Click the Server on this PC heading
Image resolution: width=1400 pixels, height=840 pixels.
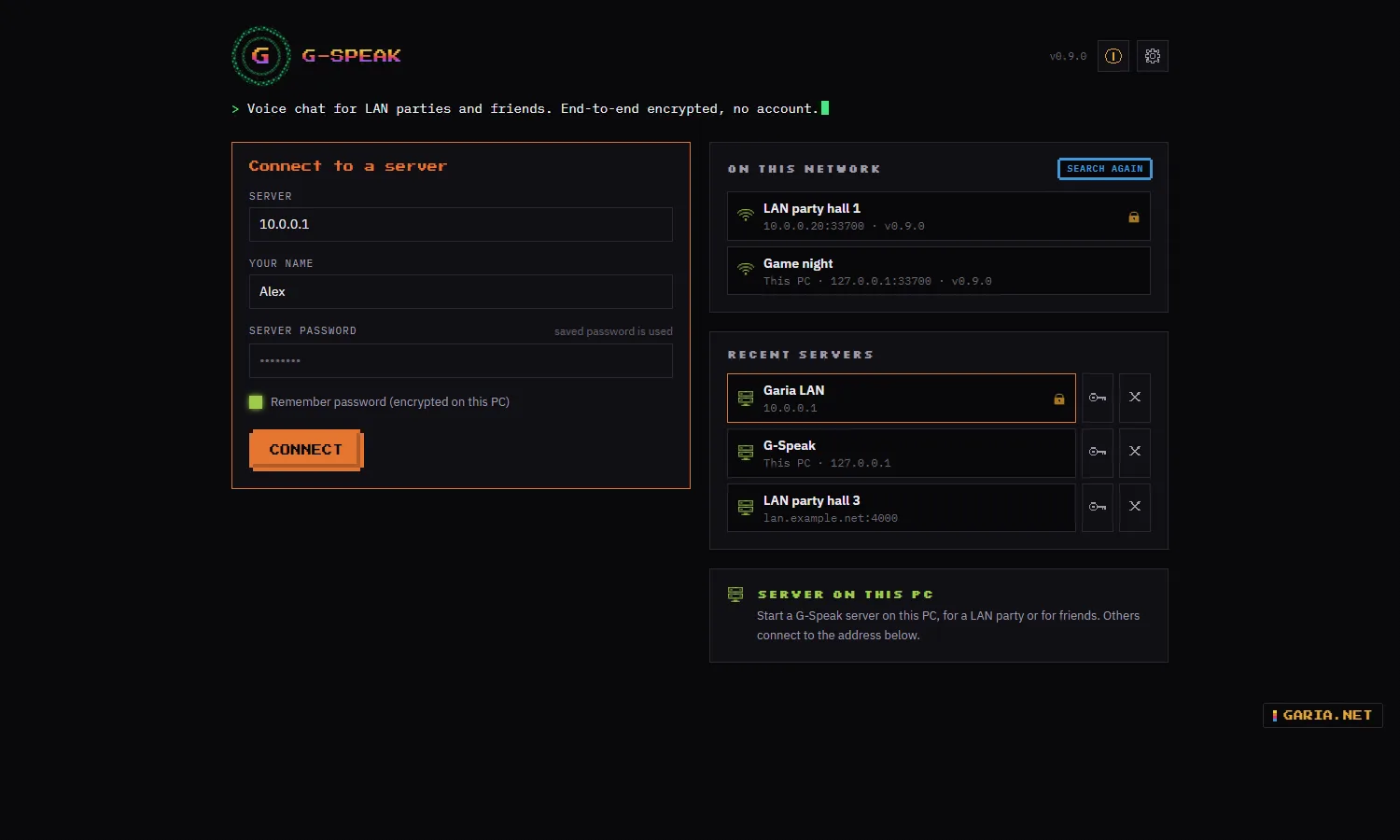click(x=846, y=595)
